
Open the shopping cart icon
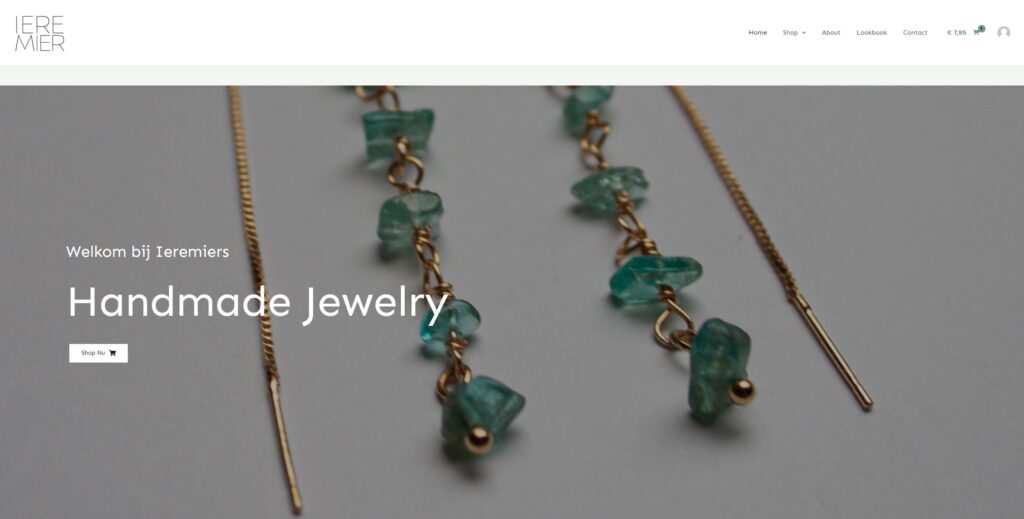(976, 33)
